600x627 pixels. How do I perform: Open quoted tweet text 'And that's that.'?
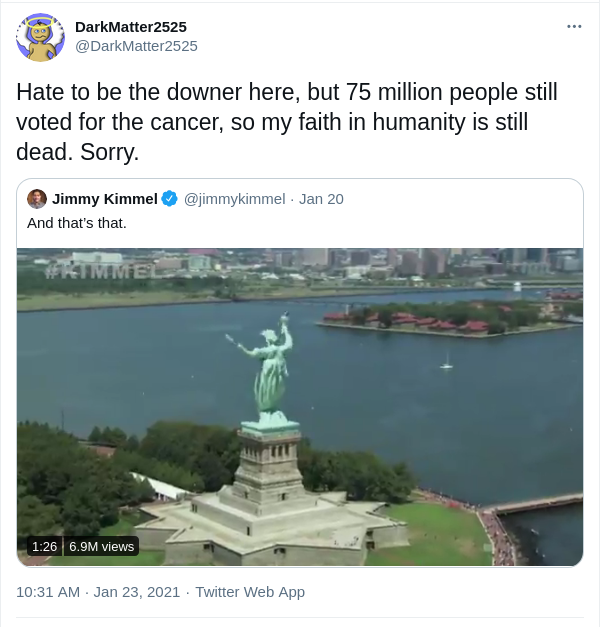77,223
